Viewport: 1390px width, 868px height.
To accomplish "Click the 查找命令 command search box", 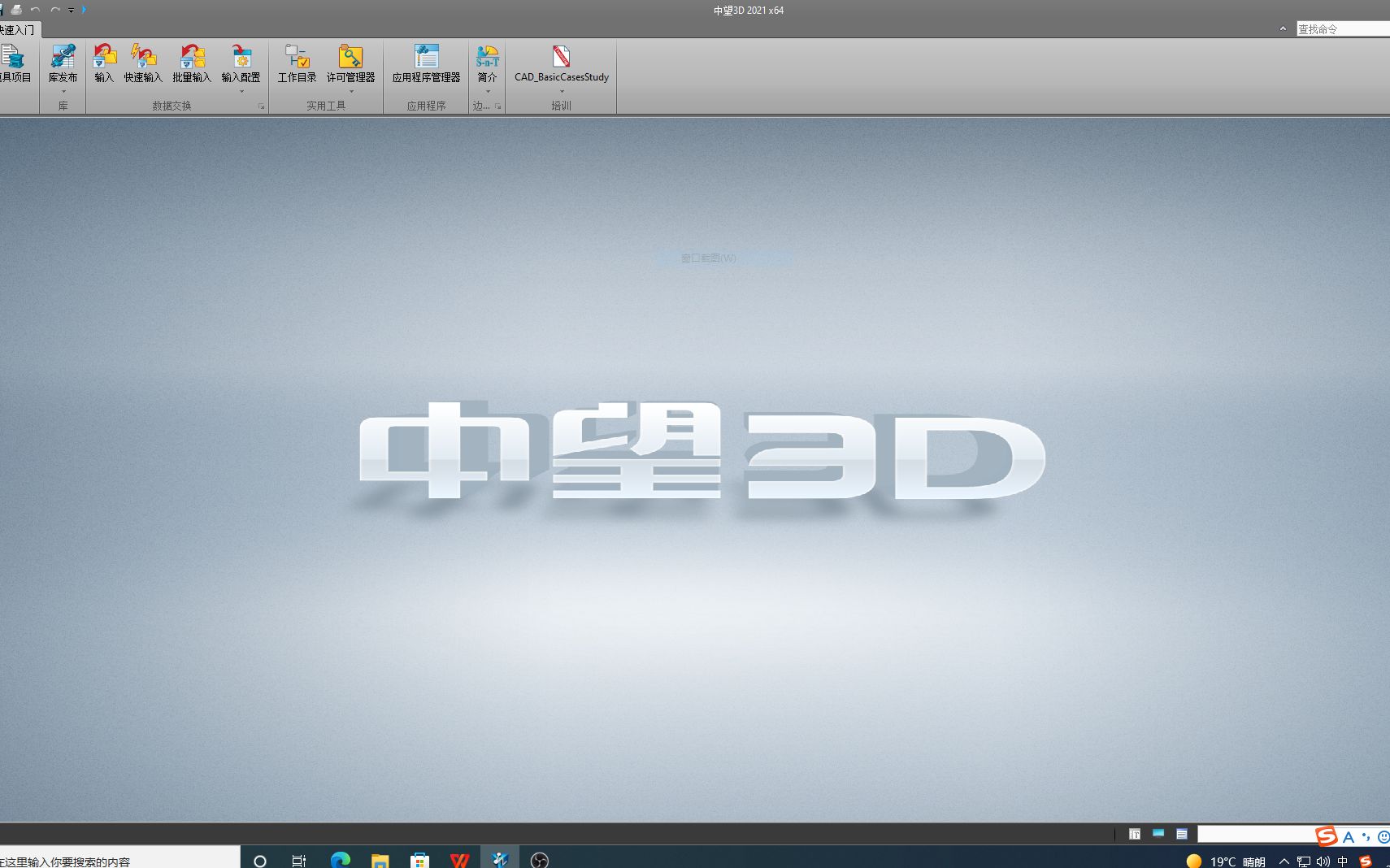I will [x=1343, y=28].
